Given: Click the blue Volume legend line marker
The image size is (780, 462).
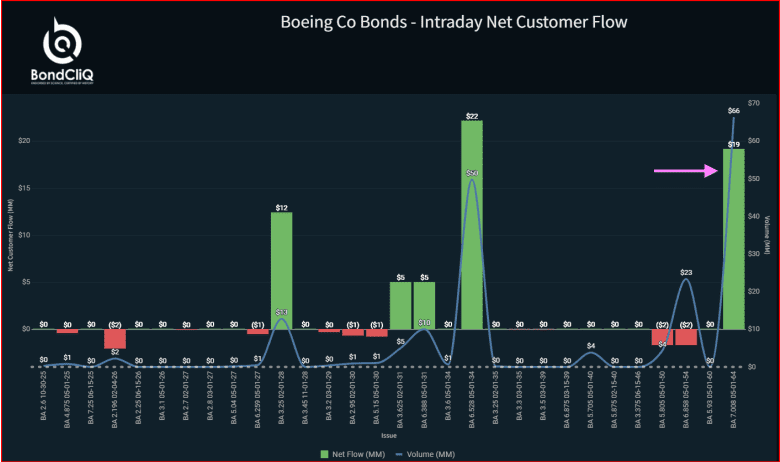Looking at the screenshot, I should point(398,454).
